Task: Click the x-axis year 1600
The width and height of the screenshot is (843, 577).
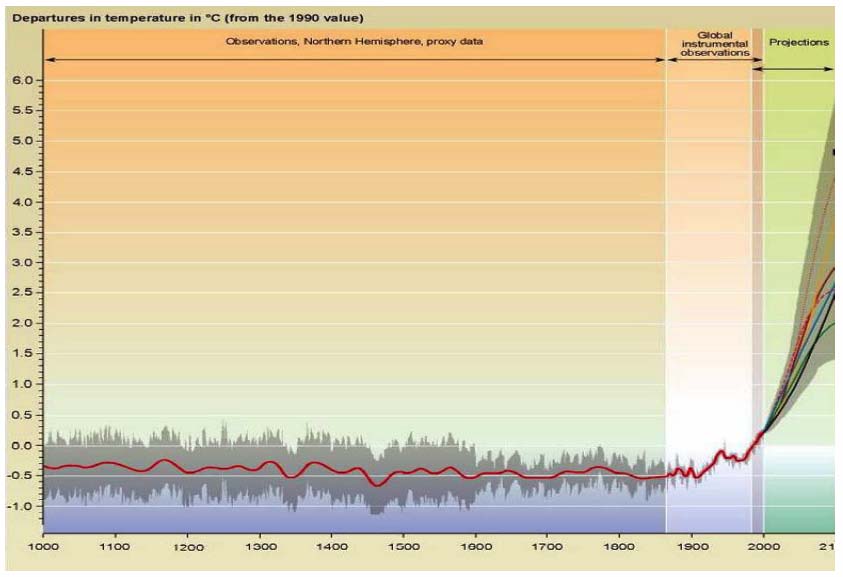Action: (x=476, y=547)
